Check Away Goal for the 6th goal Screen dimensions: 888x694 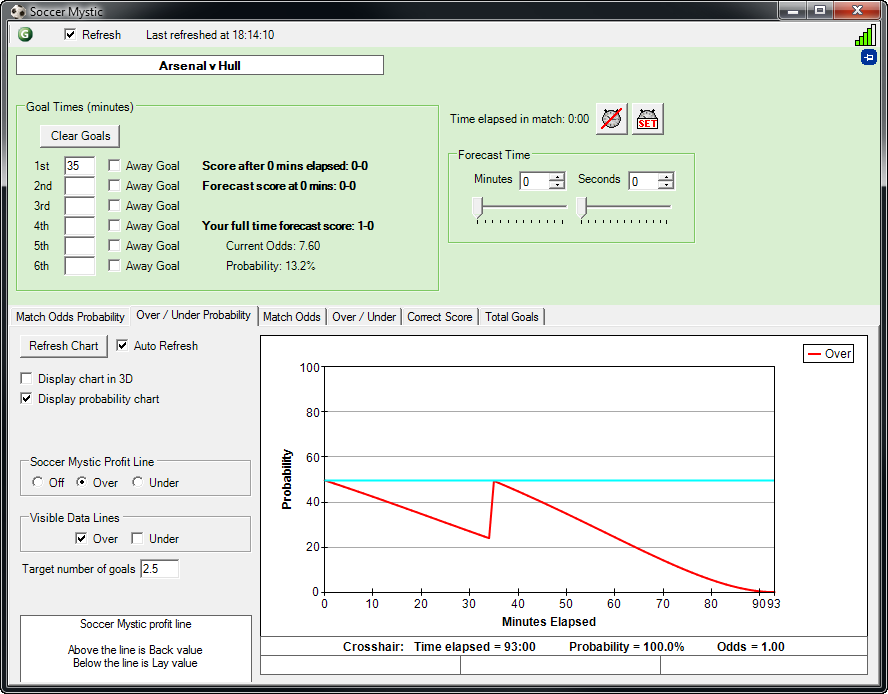[114, 265]
